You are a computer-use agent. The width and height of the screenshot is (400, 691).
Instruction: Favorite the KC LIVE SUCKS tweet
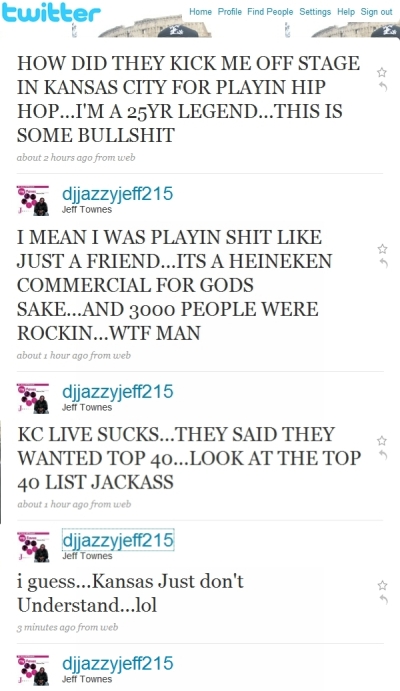click(x=382, y=441)
